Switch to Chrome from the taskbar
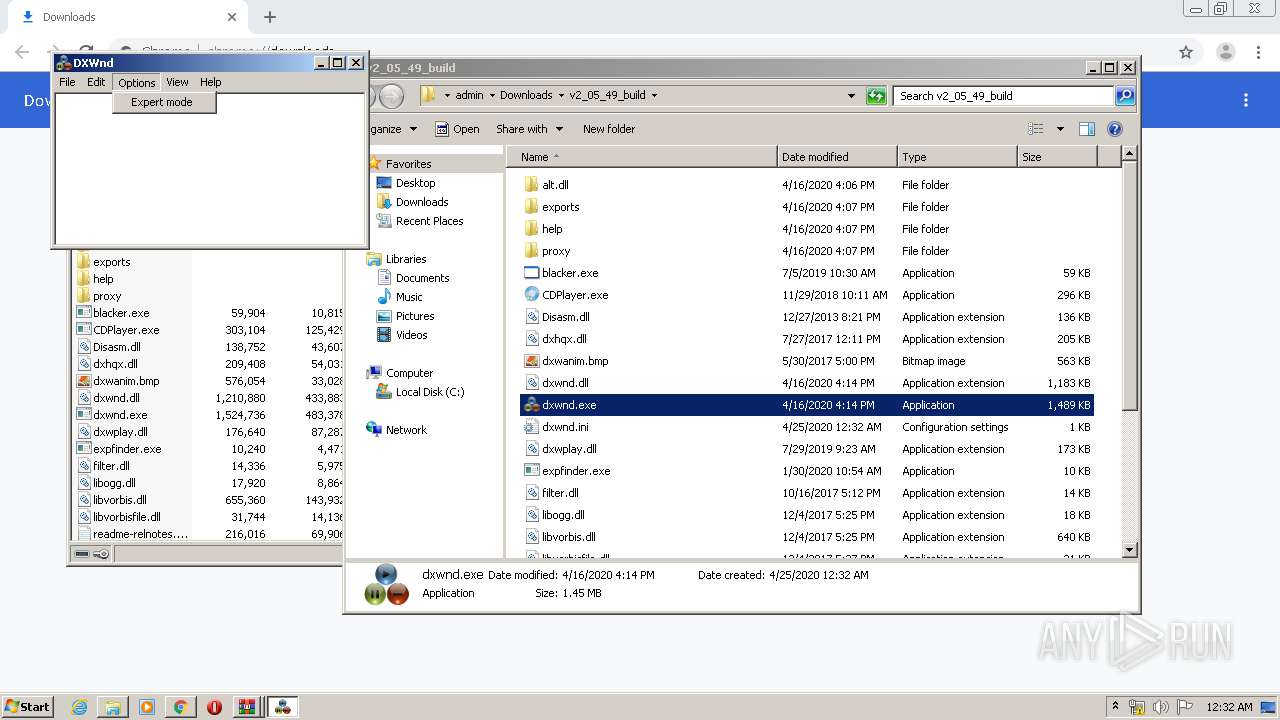Screen dimensions: 1280x720 [x=180, y=707]
